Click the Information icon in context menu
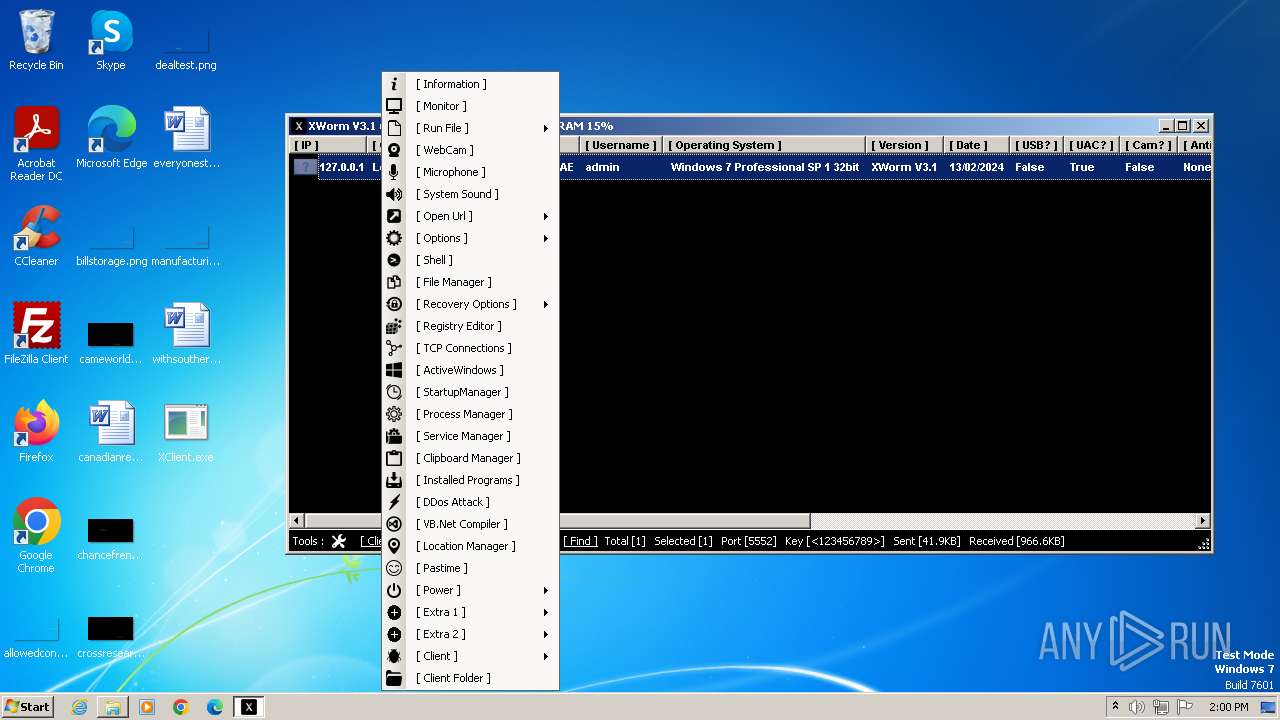 [x=394, y=84]
